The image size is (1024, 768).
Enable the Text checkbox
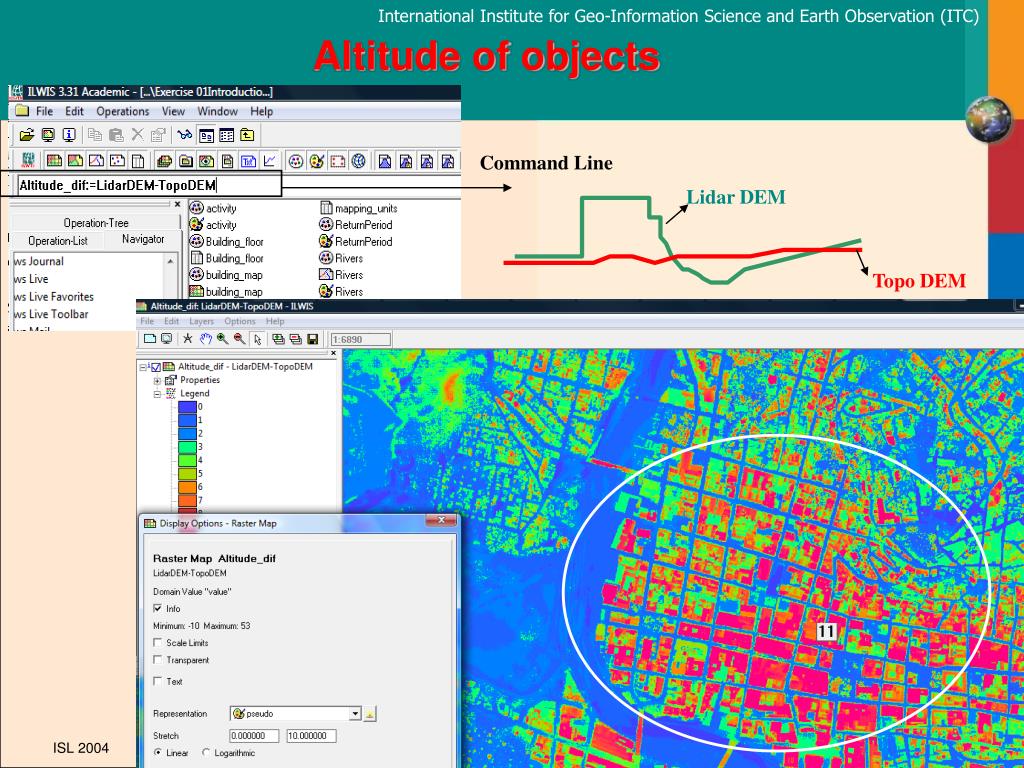[157, 681]
